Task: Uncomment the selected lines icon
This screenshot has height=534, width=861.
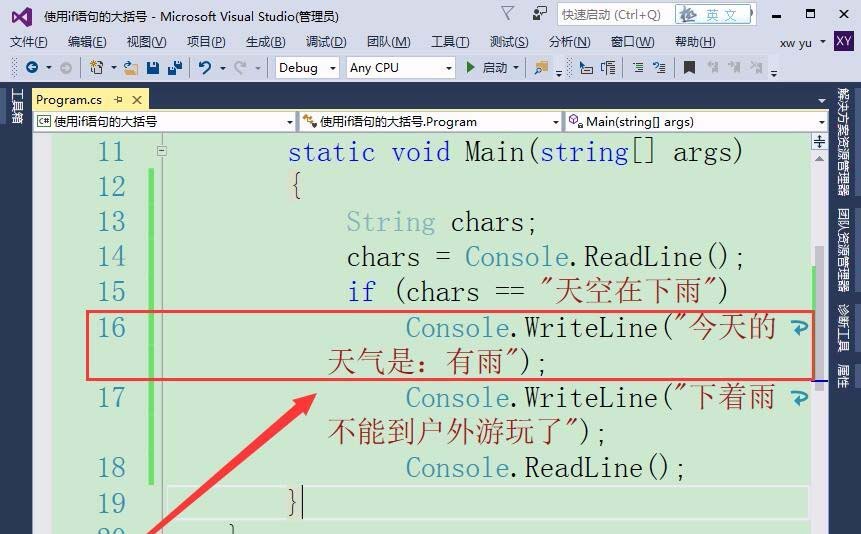Action: [x=659, y=68]
